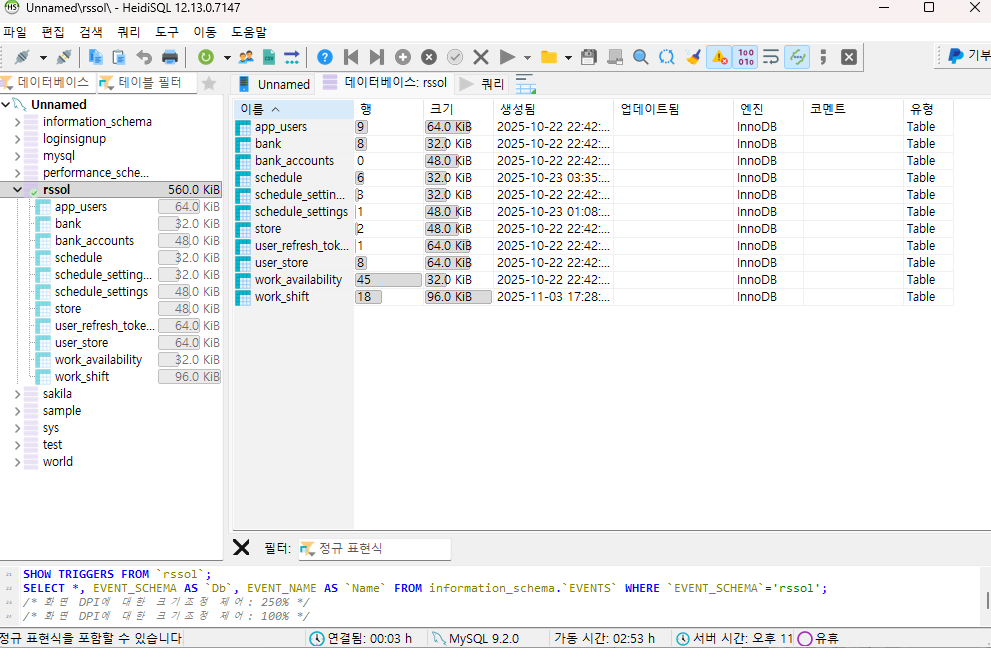Click the disconnect plug icon

64,57
